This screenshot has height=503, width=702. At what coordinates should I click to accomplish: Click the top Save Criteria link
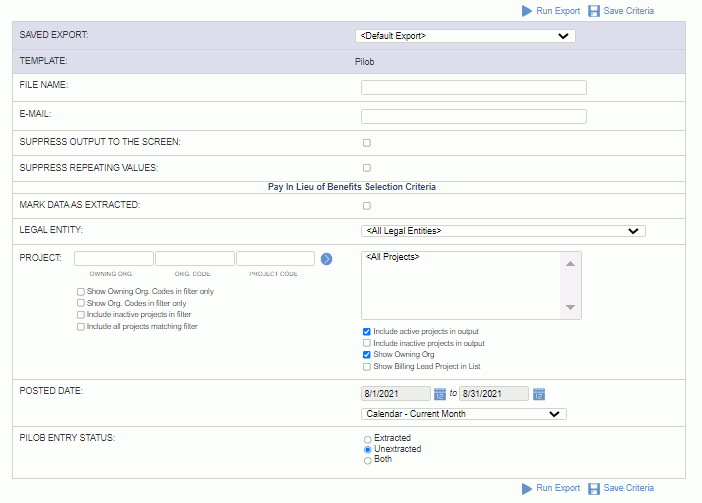coord(629,11)
